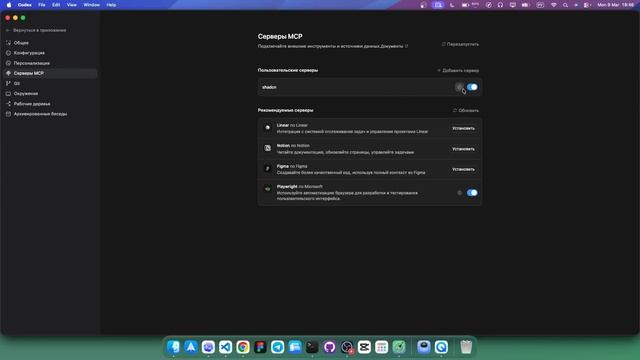Open the Window menu
The image size is (640, 360).
click(91, 5)
